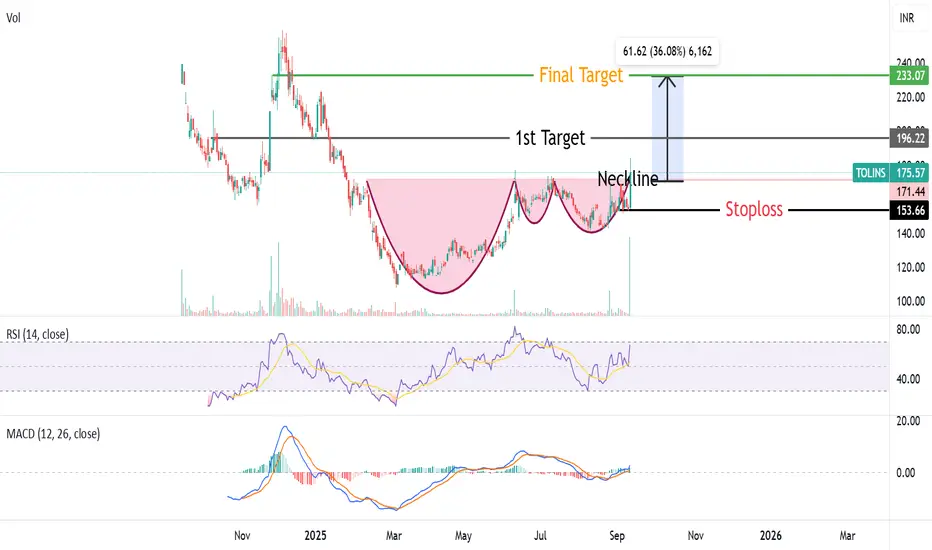Click the 0.00 MACD scale value
This screenshot has height=550, width=932.
(x=905, y=473)
